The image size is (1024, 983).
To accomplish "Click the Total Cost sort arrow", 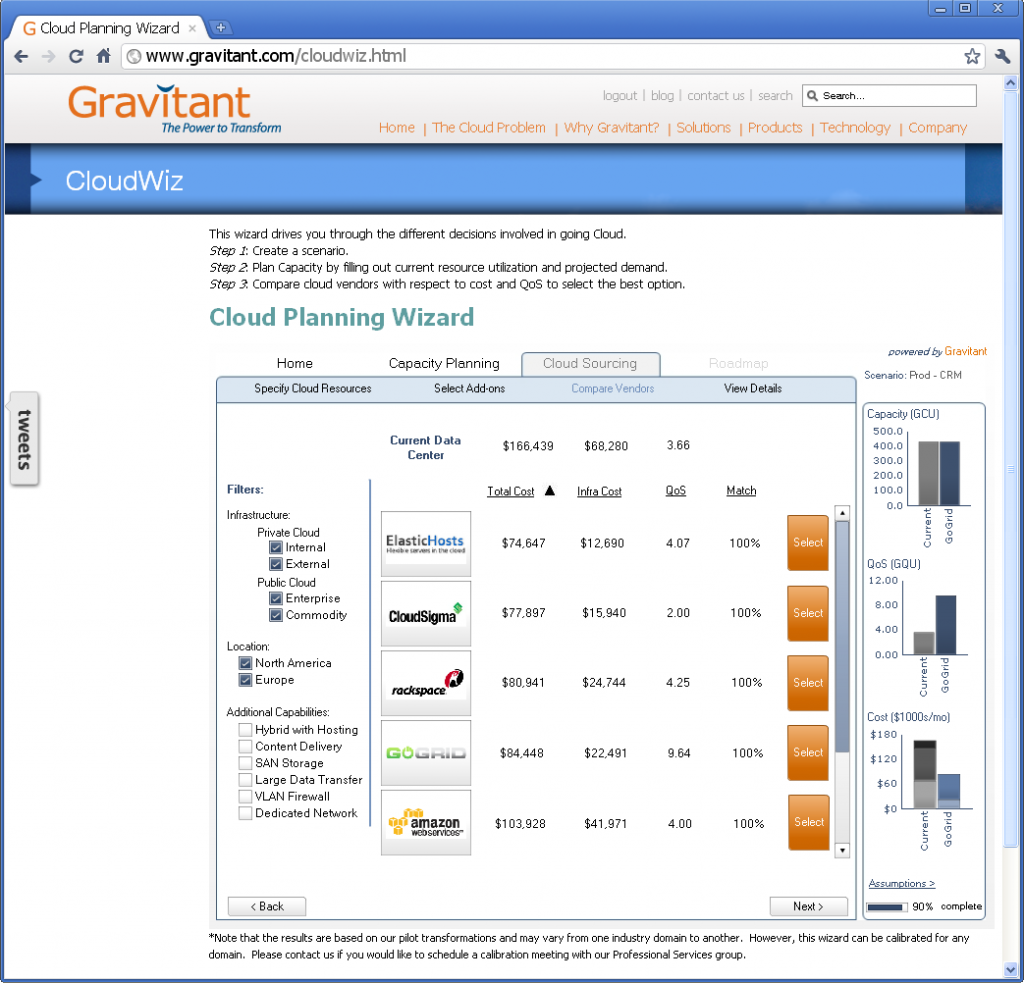I will coord(549,491).
